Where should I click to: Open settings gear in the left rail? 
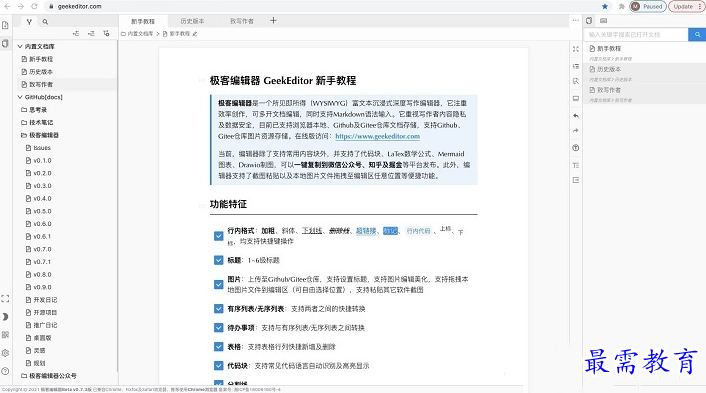pyautogui.click(x=5, y=353)
